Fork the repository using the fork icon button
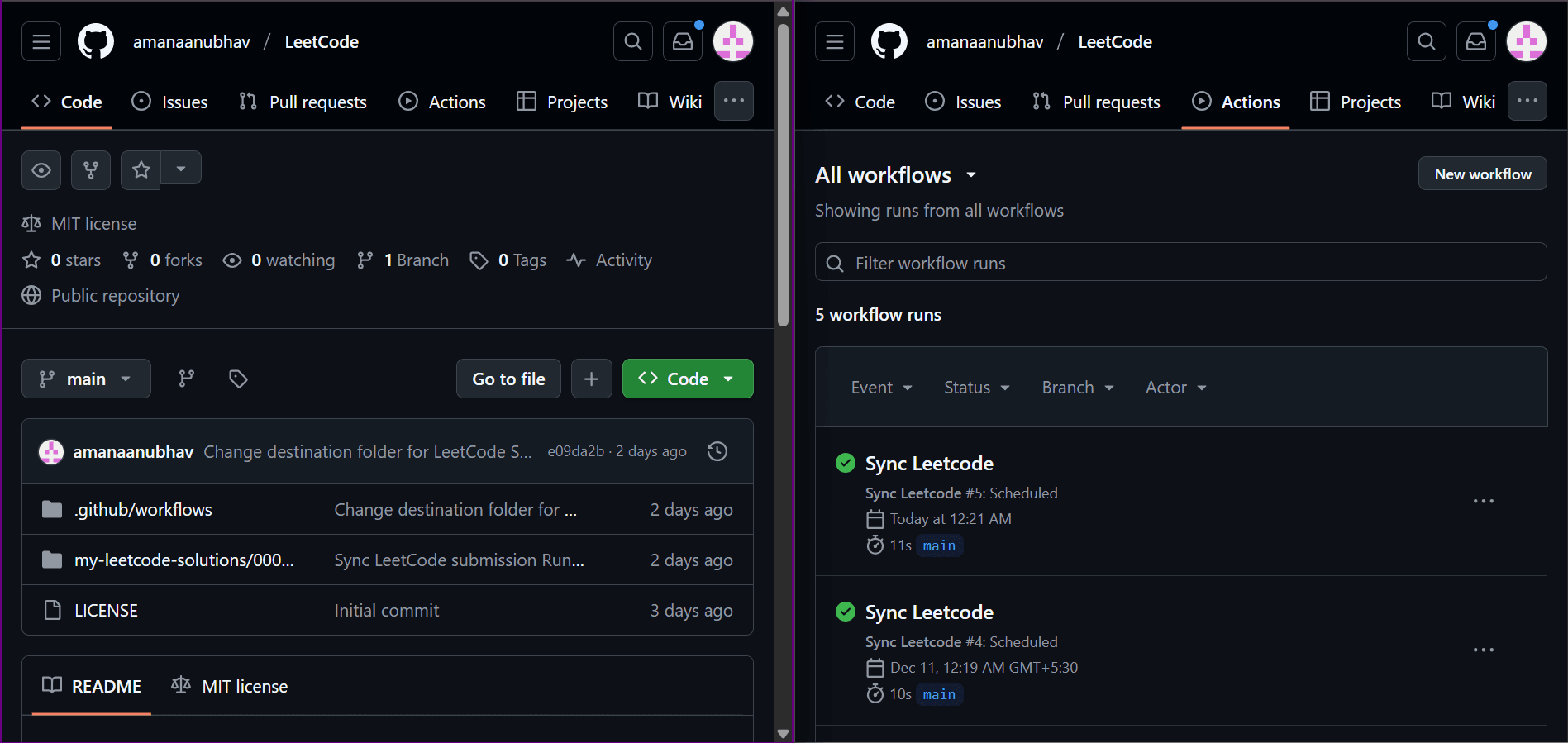Viewport: 1568px width, 743px height. tap(91, 170)
